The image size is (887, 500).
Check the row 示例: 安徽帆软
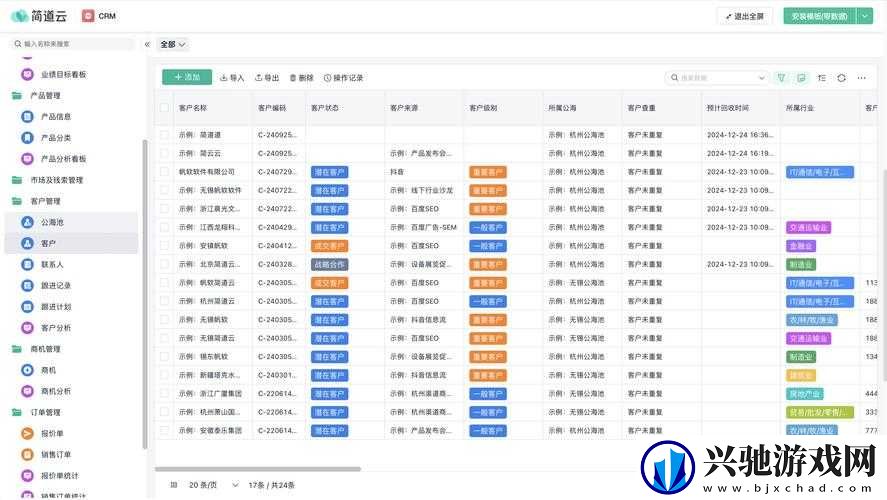pyautogui.click(x=165, y=245)
